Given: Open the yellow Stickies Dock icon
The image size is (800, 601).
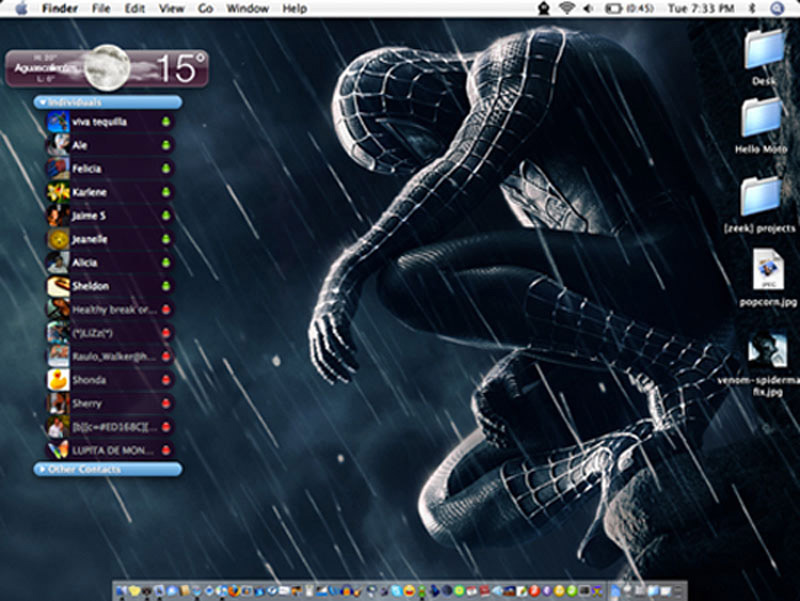Looking at the screenshot, I should (x=134, y=591).
